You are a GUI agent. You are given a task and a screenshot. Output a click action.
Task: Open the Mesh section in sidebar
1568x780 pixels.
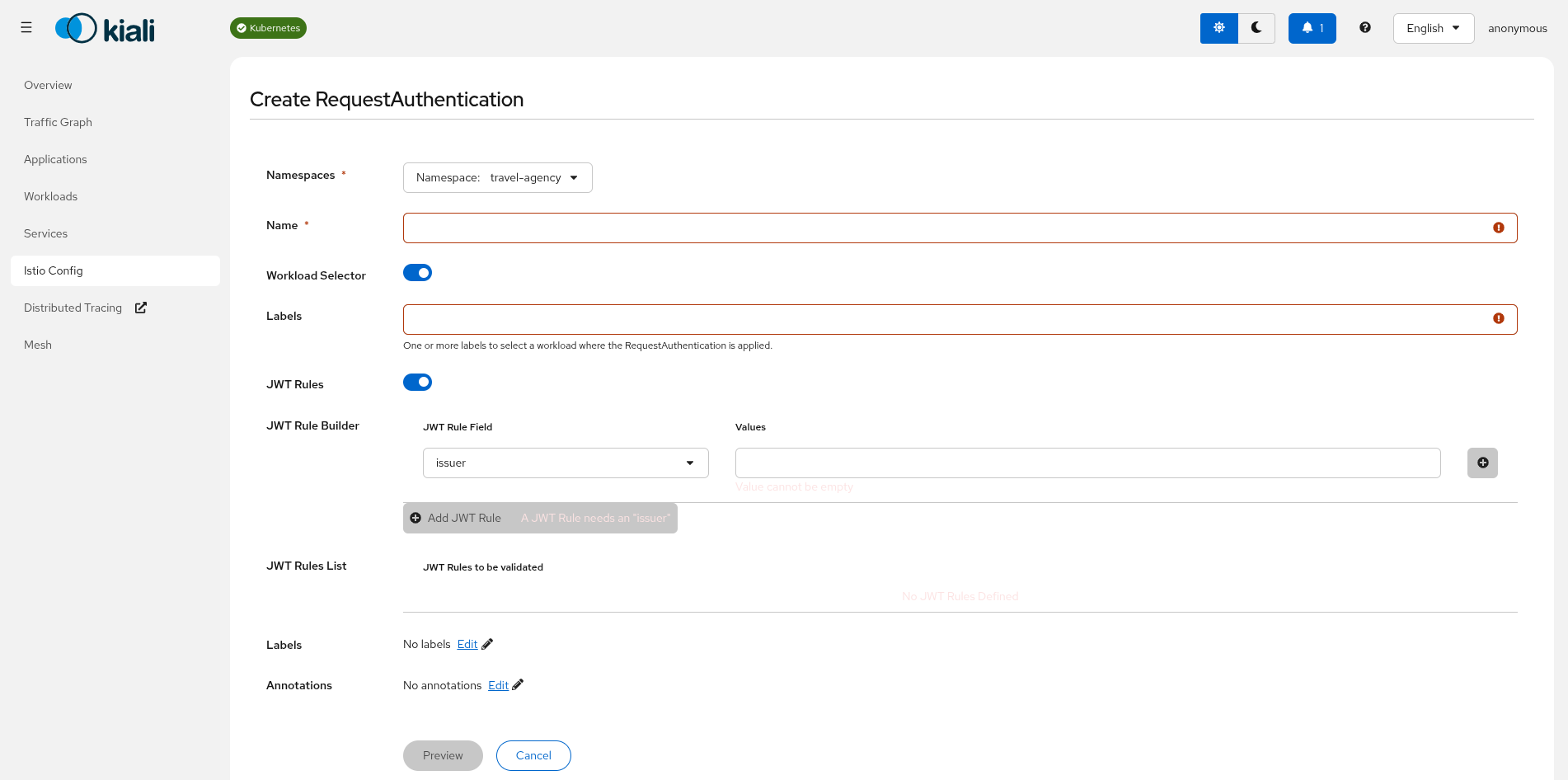pyautogui.click(x=37, y=345)
